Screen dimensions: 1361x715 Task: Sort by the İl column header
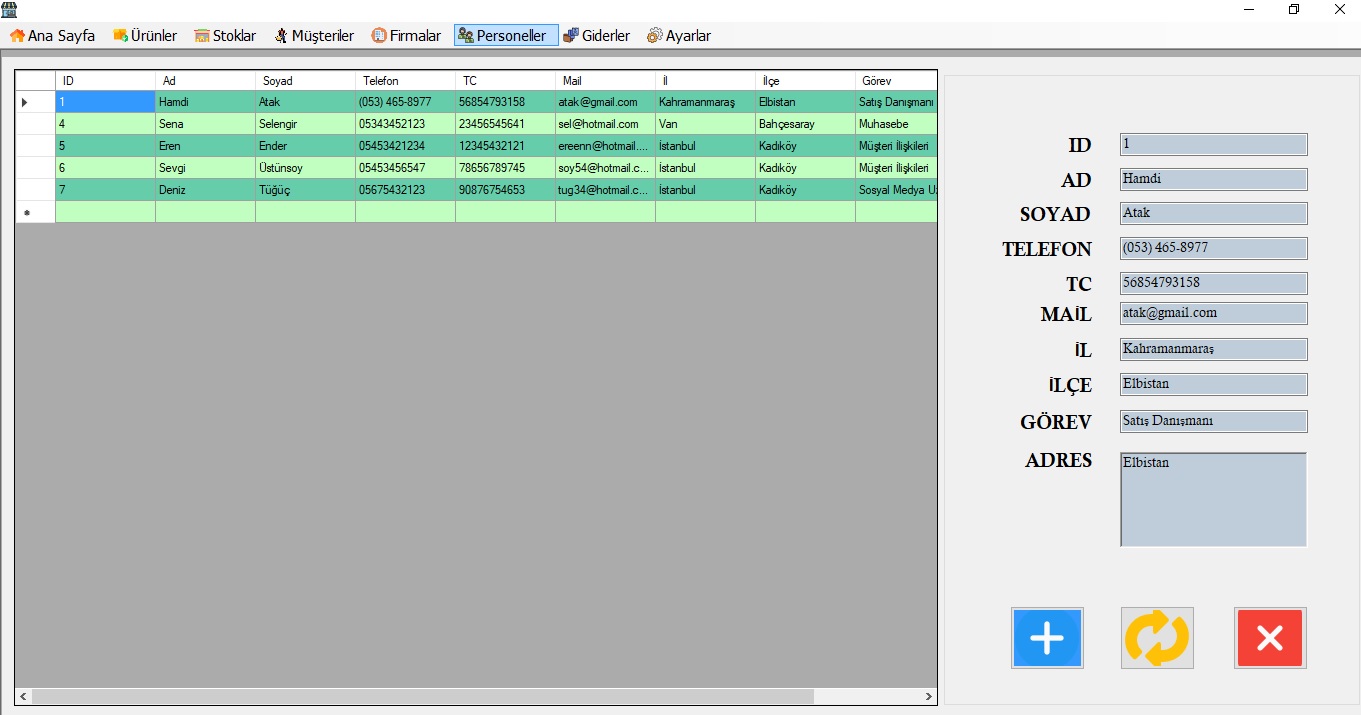[x=705, y=80]
